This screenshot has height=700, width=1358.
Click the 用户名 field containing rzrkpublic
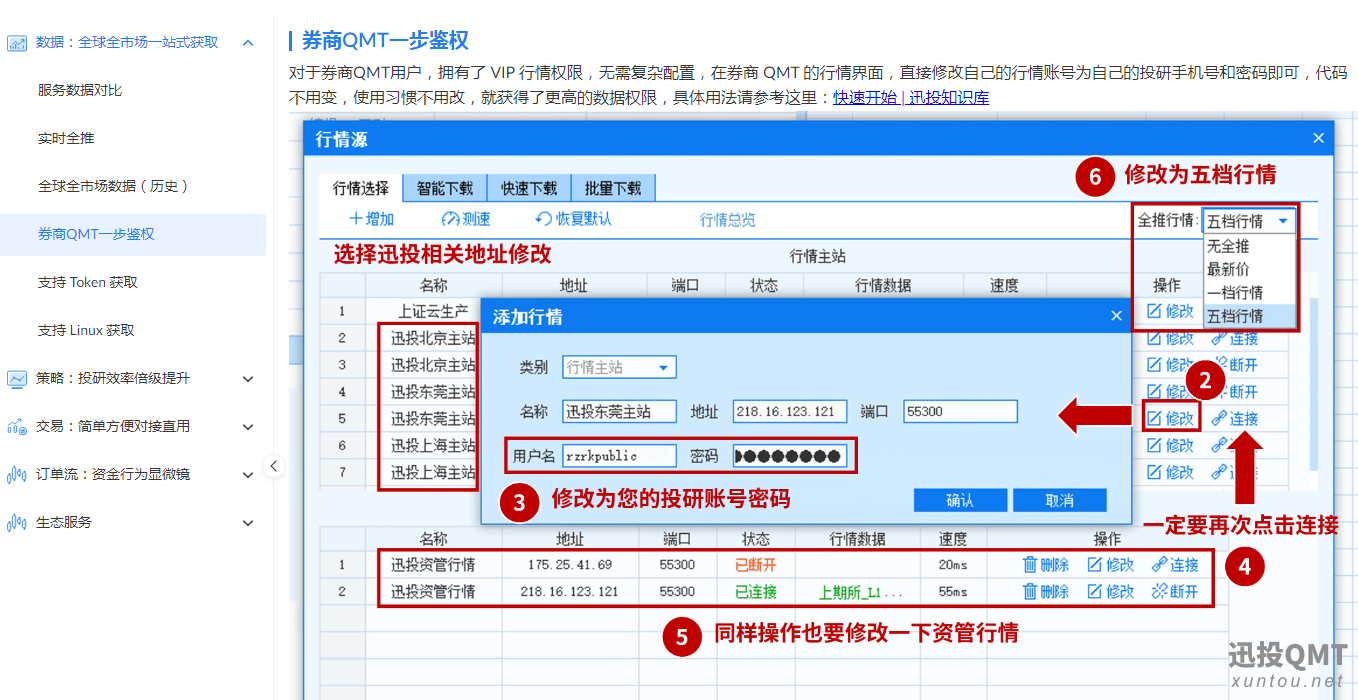click(x=619, y=456)
